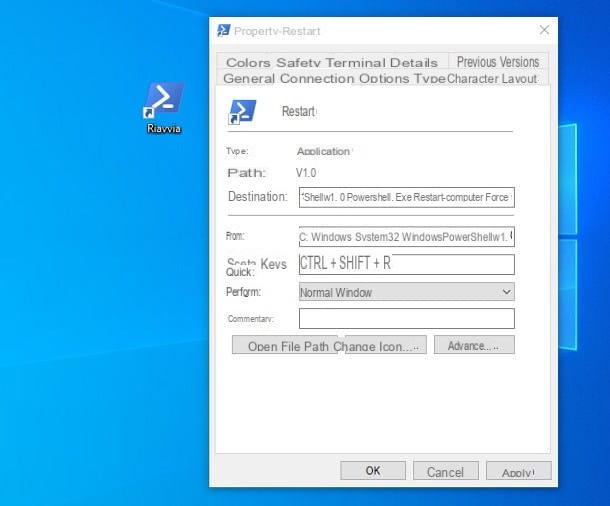Open the Advance settings button
Viewport: 610px width, 506px height.
pos(474,345)
